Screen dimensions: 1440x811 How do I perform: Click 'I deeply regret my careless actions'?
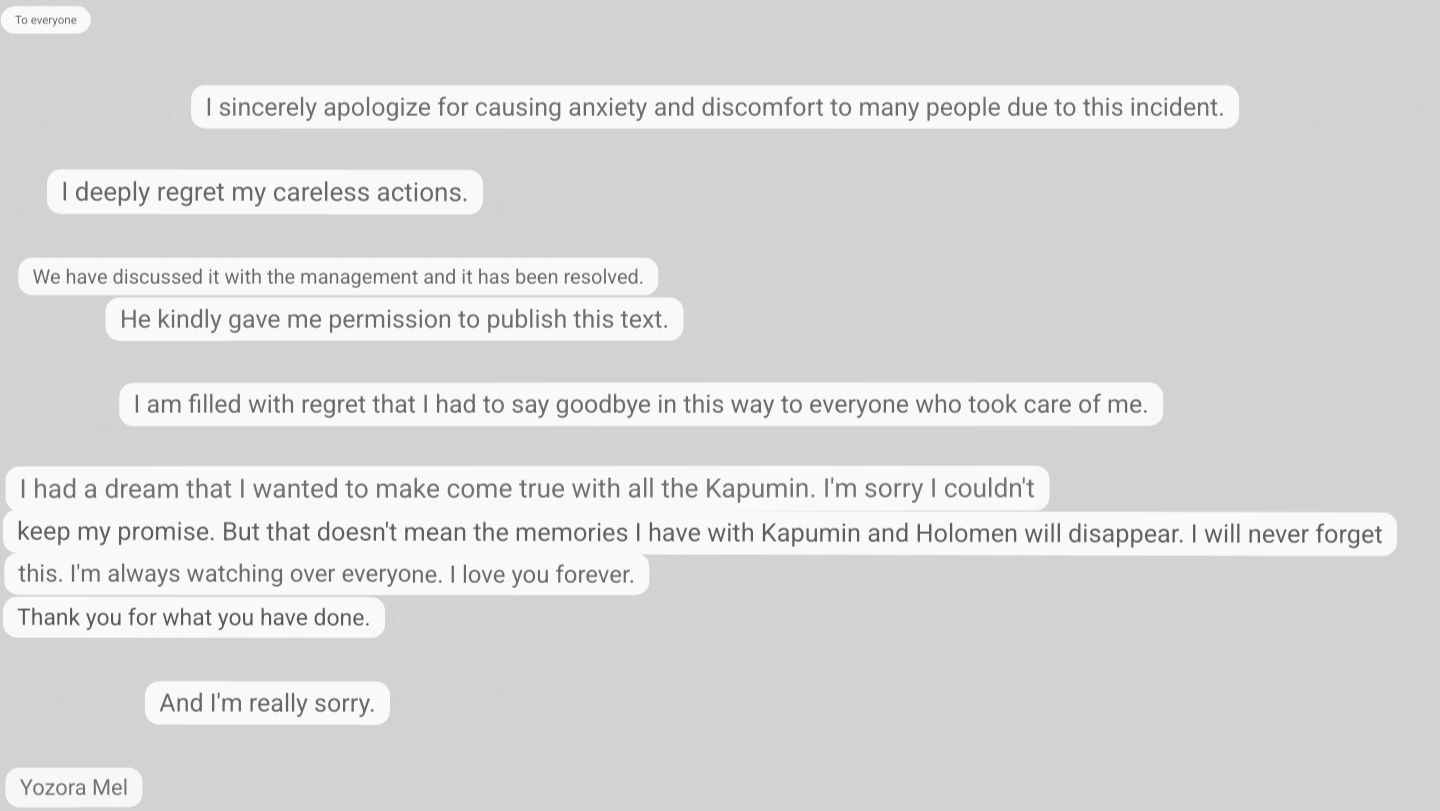pos(265,192)
